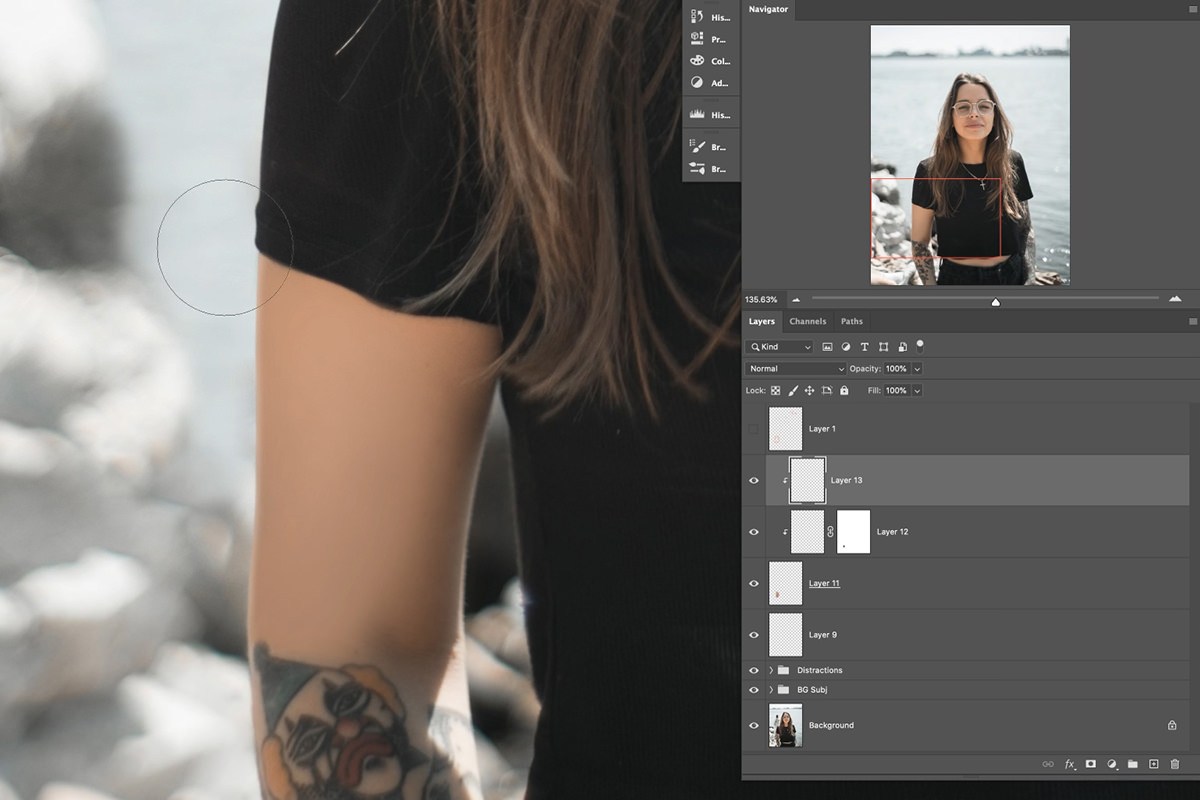Create new fill or adjustment layer icon
1200x800 pixels.
pyautogui.click(x=1112, y=764)
